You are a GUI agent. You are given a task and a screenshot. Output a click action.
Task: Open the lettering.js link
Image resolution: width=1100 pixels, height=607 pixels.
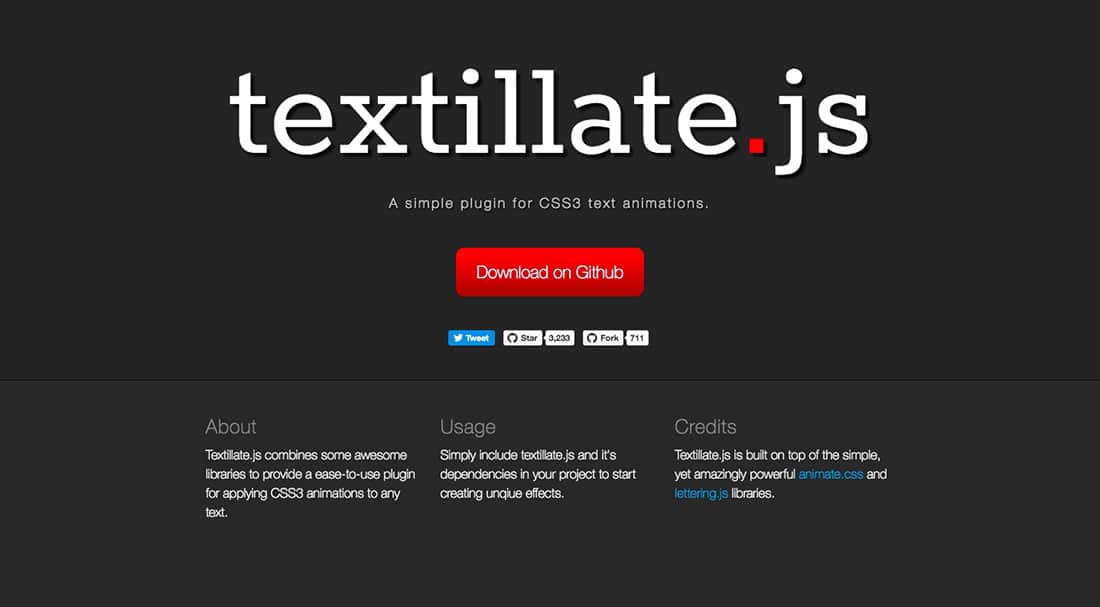702,493
